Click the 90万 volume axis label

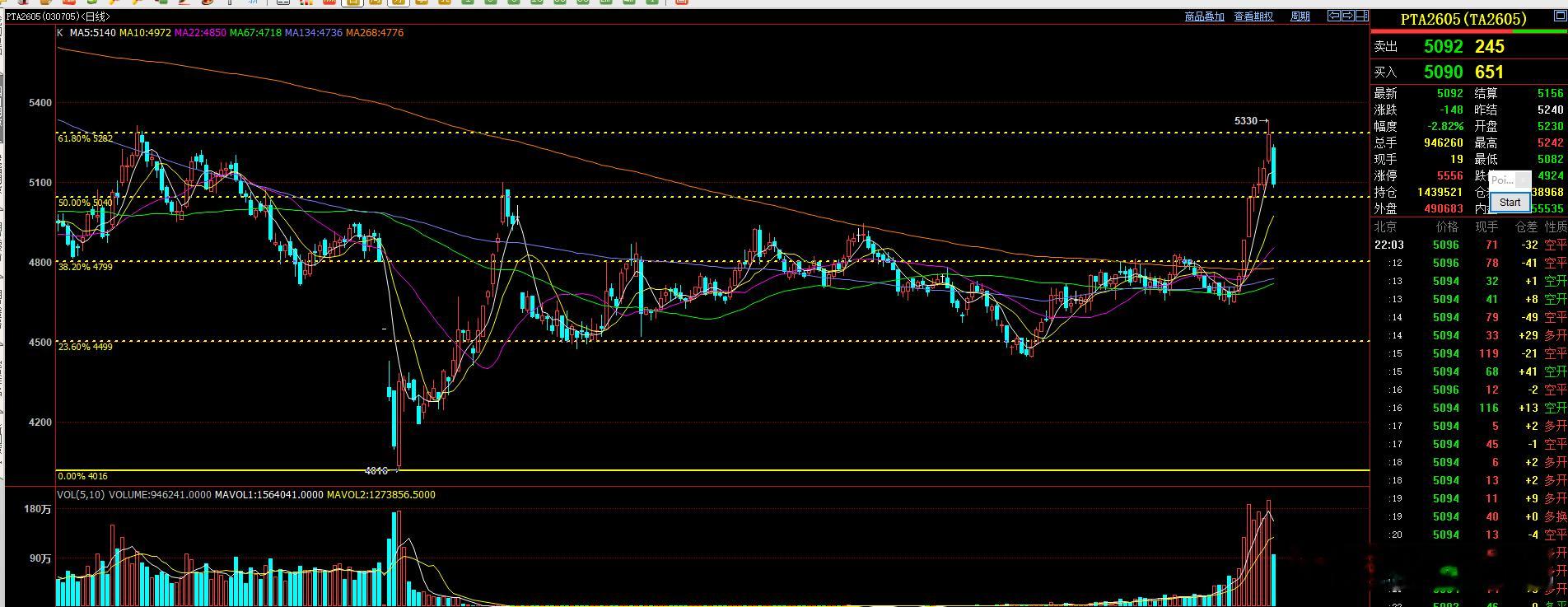pos(41,558)
